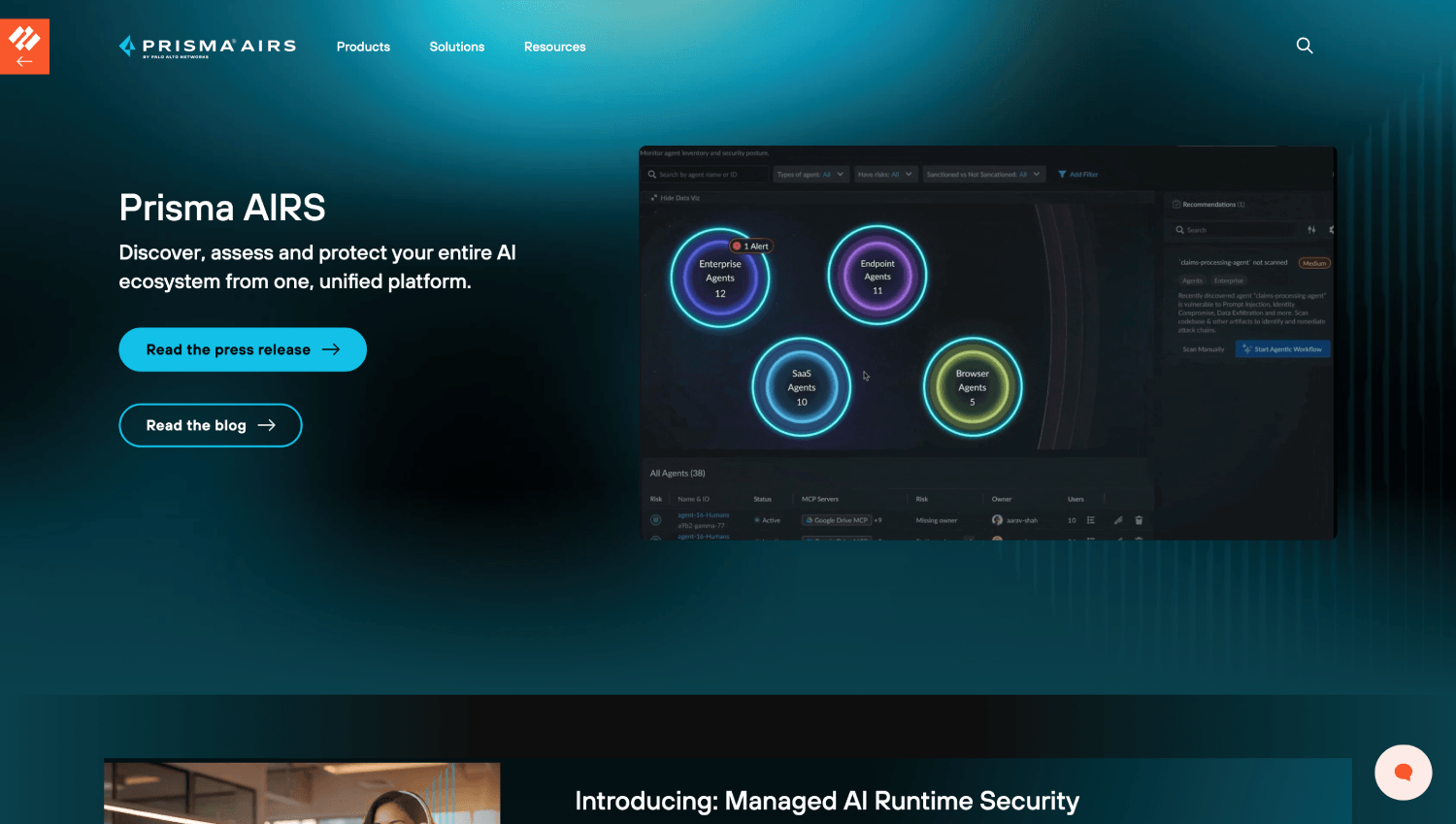This screenshot has width=1456, height=824.
Task: Click the Status column header
Action: pyautogui.click(x=763, y=499)
